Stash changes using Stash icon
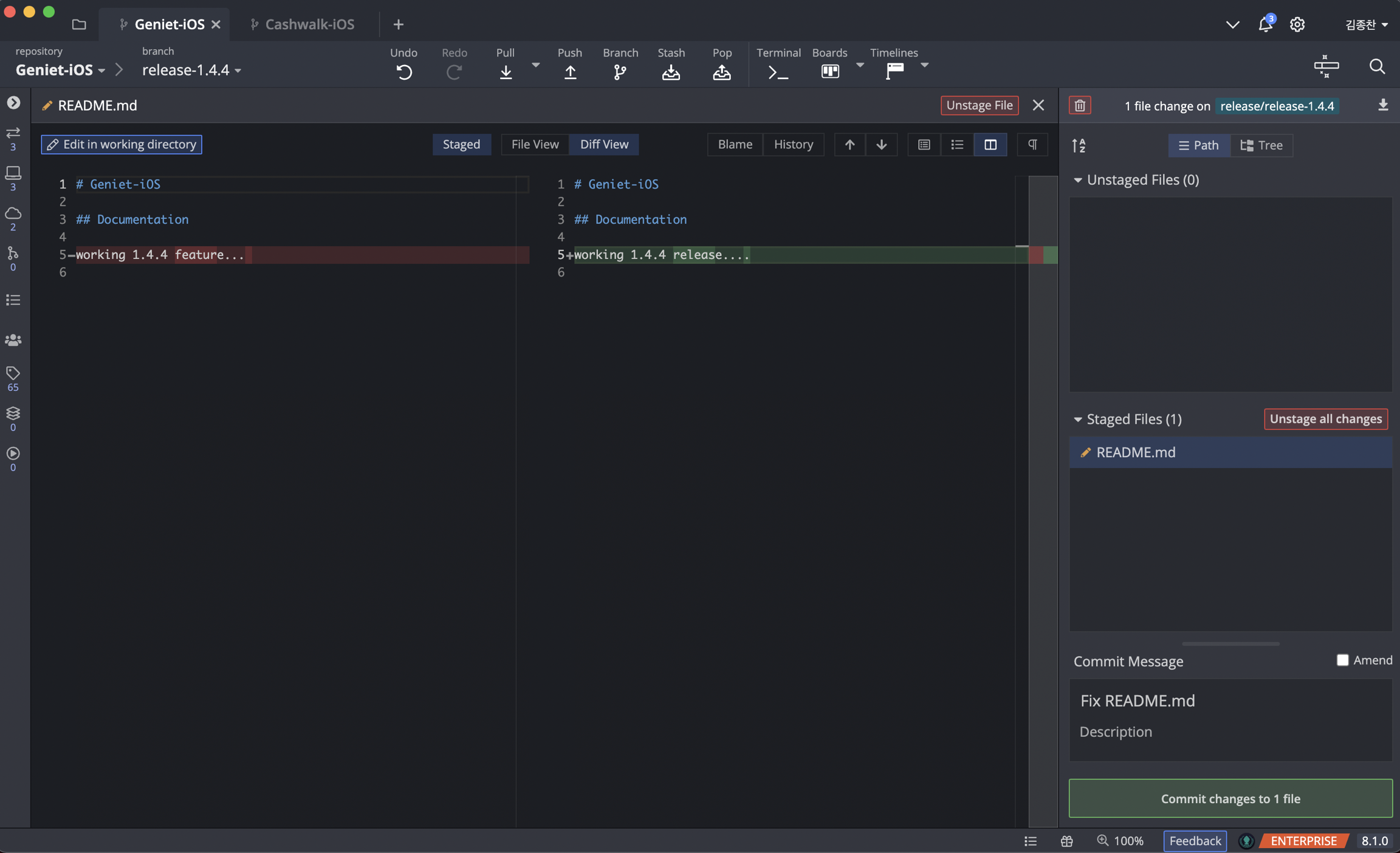The image size is (1400, 853). pos(671,72)
